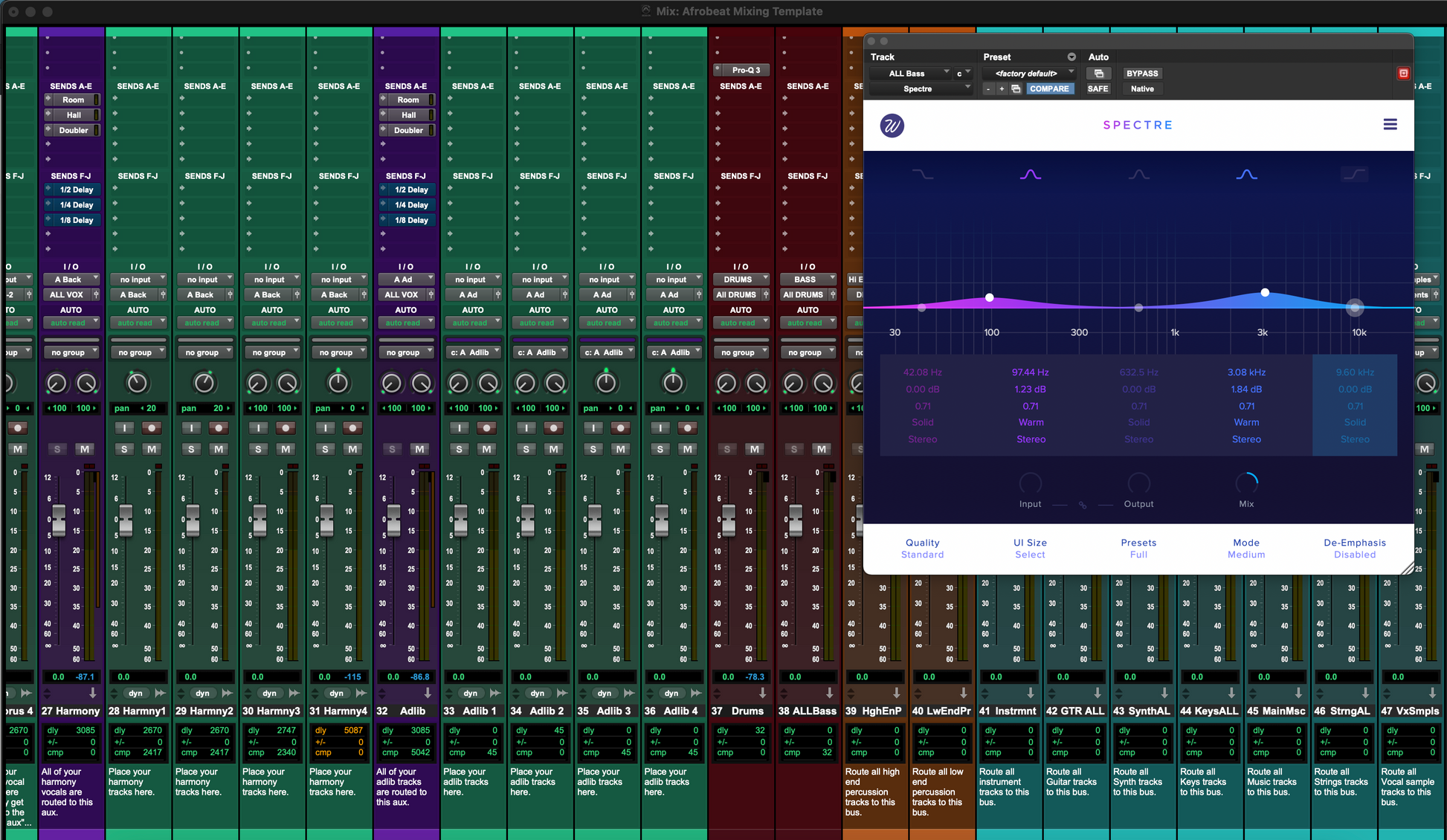Image resolution: width=1447 pixels, height=840 pixels.
Task: Expand the Drums track group dropdown
Action: pyautogui.click(x=741, y=352)
